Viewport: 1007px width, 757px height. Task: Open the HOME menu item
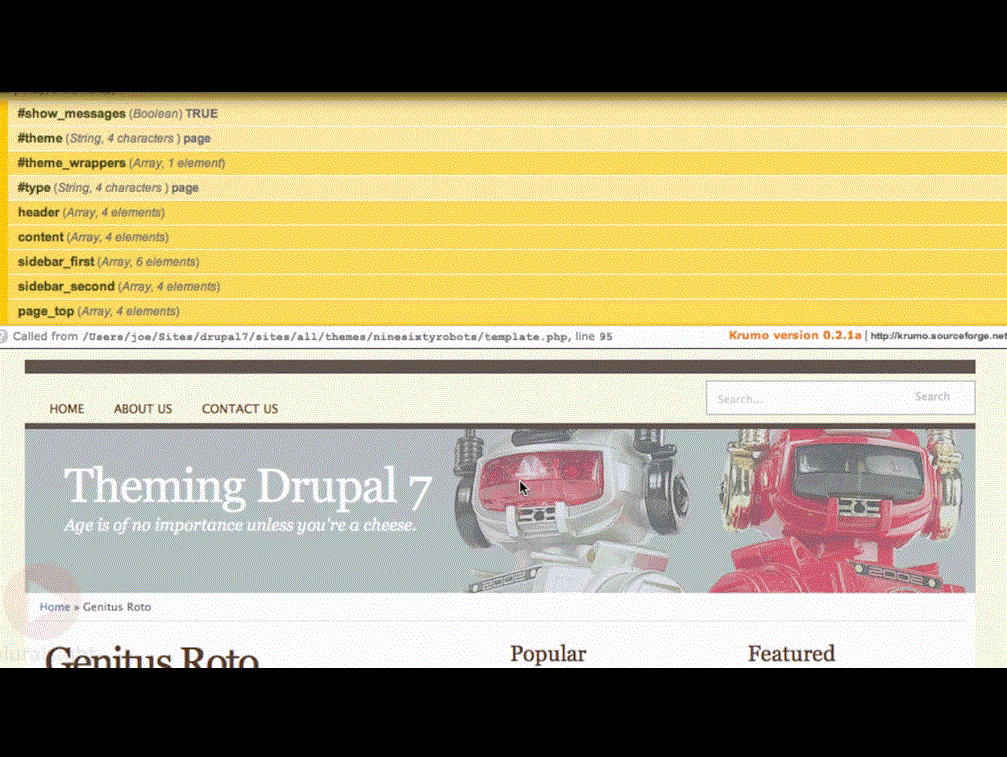click(67, 409)
